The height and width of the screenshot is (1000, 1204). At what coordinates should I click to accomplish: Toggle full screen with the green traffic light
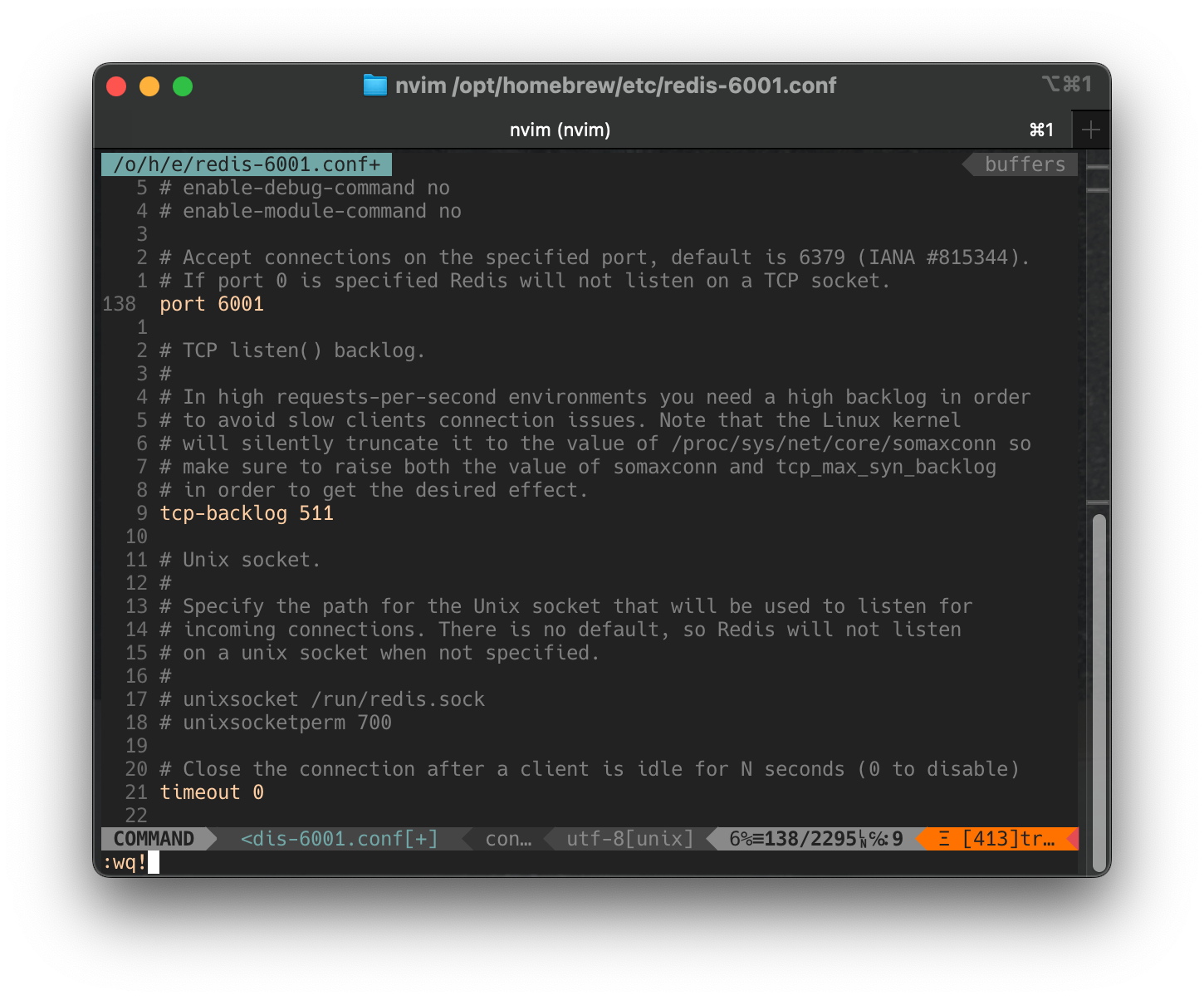[x=183, y=86]
